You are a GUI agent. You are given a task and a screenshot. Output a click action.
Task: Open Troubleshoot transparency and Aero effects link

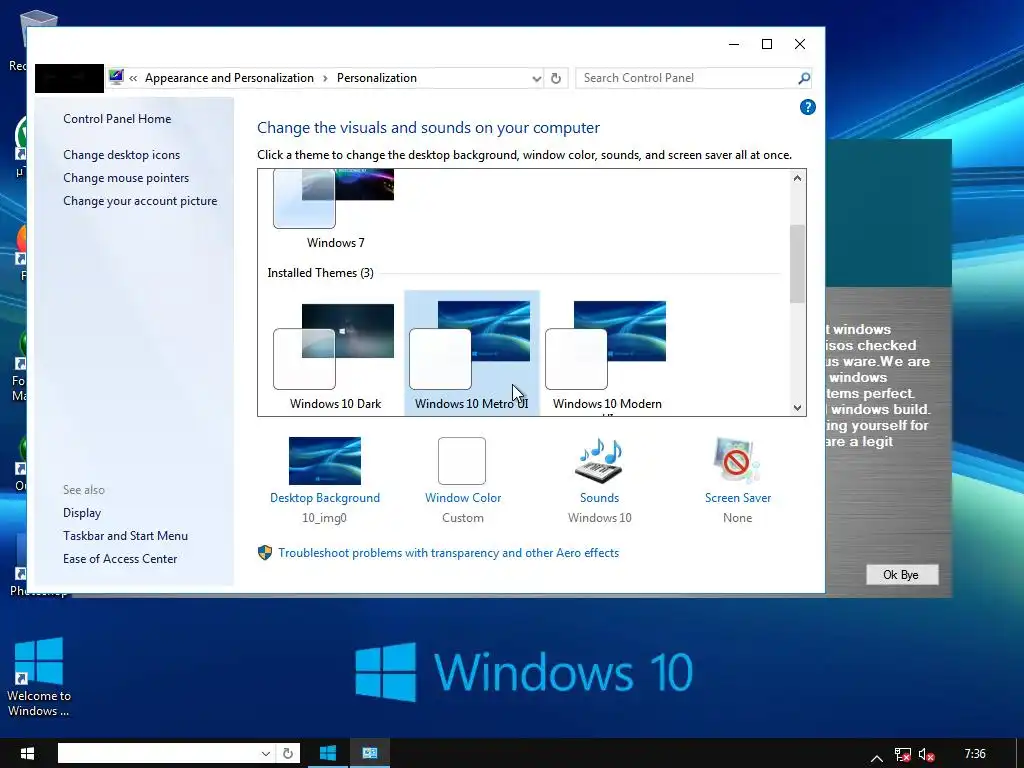coord(449,552)
